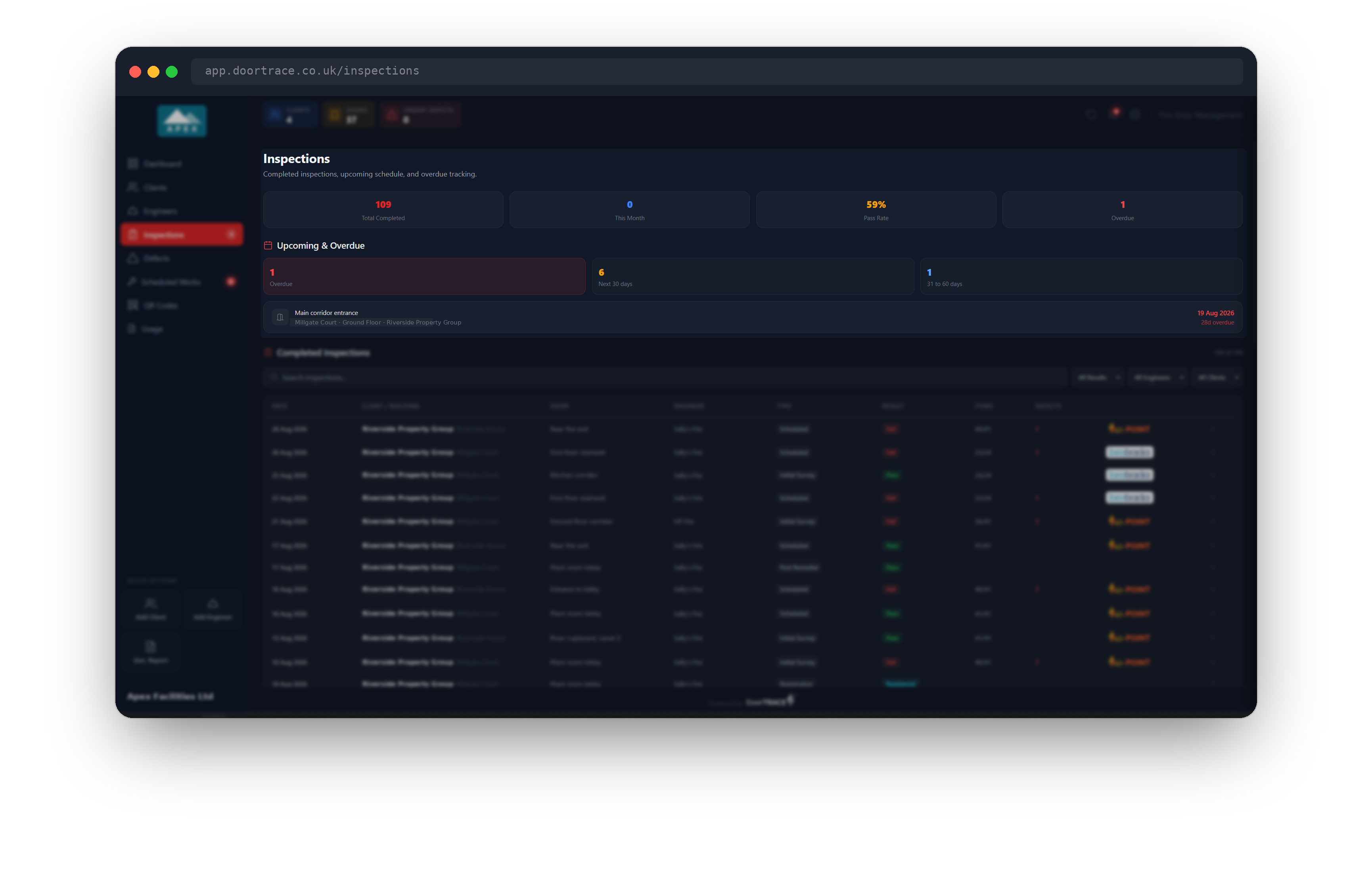Select the Next 30 days tab showing 6

753,276
